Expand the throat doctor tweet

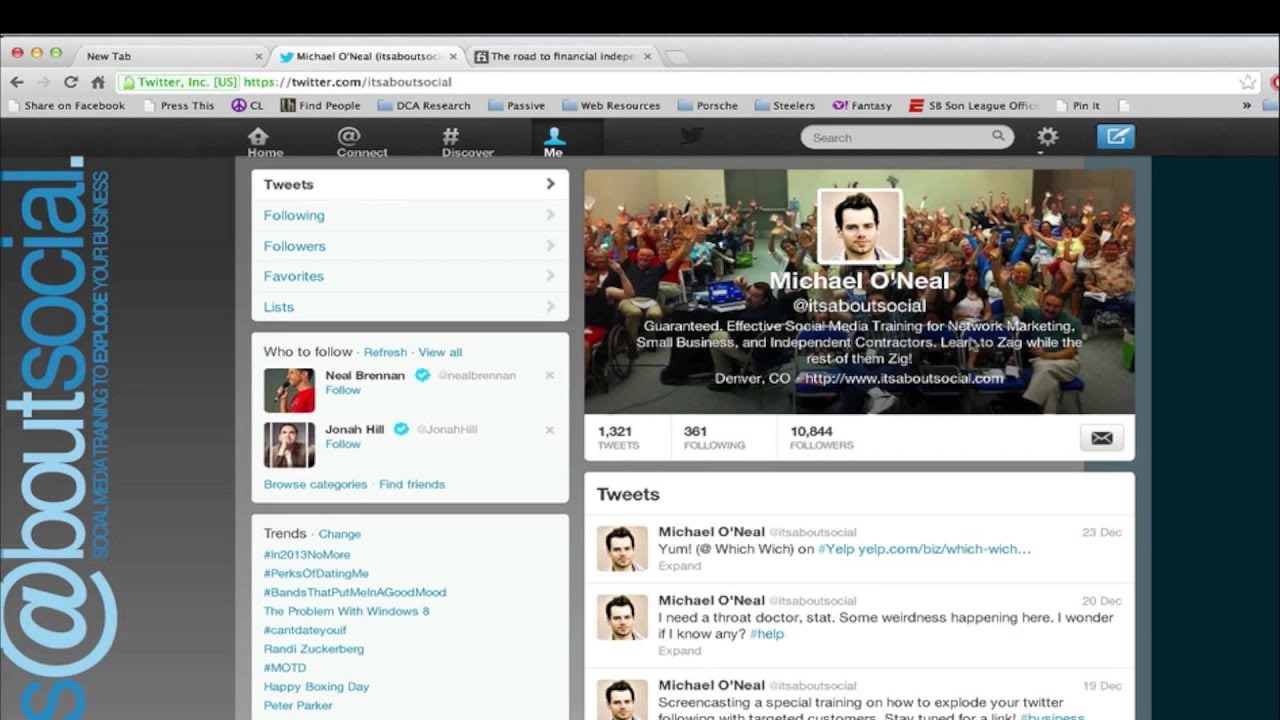[679, 651]
